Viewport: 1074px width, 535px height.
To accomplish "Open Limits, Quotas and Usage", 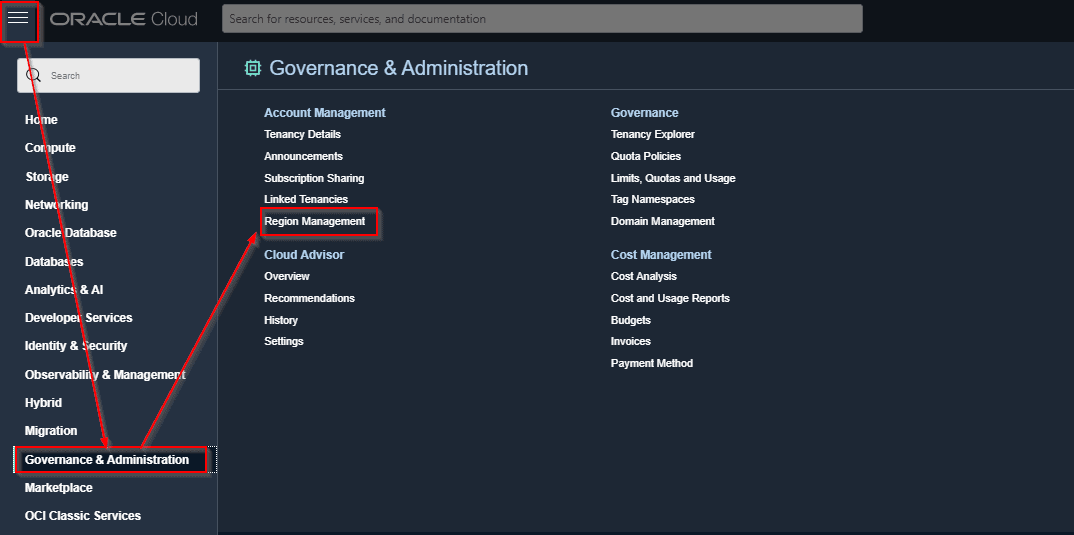I will click(673, 178).
